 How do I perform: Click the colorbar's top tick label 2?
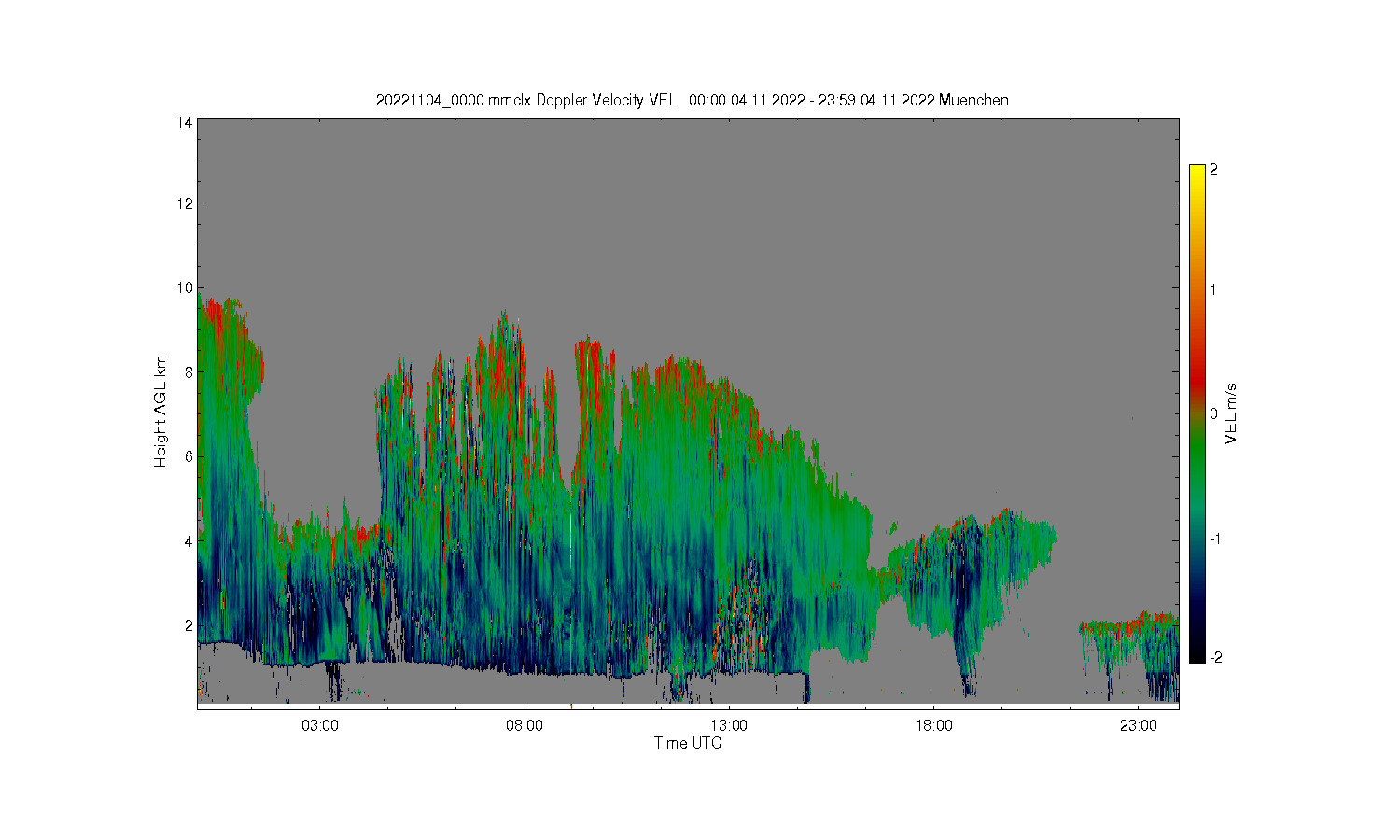click(1213, 170)
